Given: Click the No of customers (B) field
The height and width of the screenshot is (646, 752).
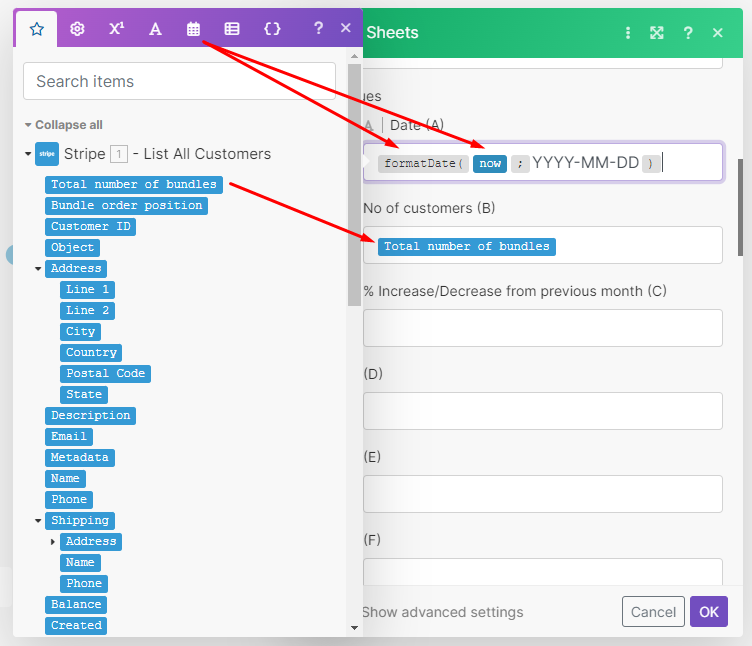Looking at the screenshot, I should tap(543, 245).
